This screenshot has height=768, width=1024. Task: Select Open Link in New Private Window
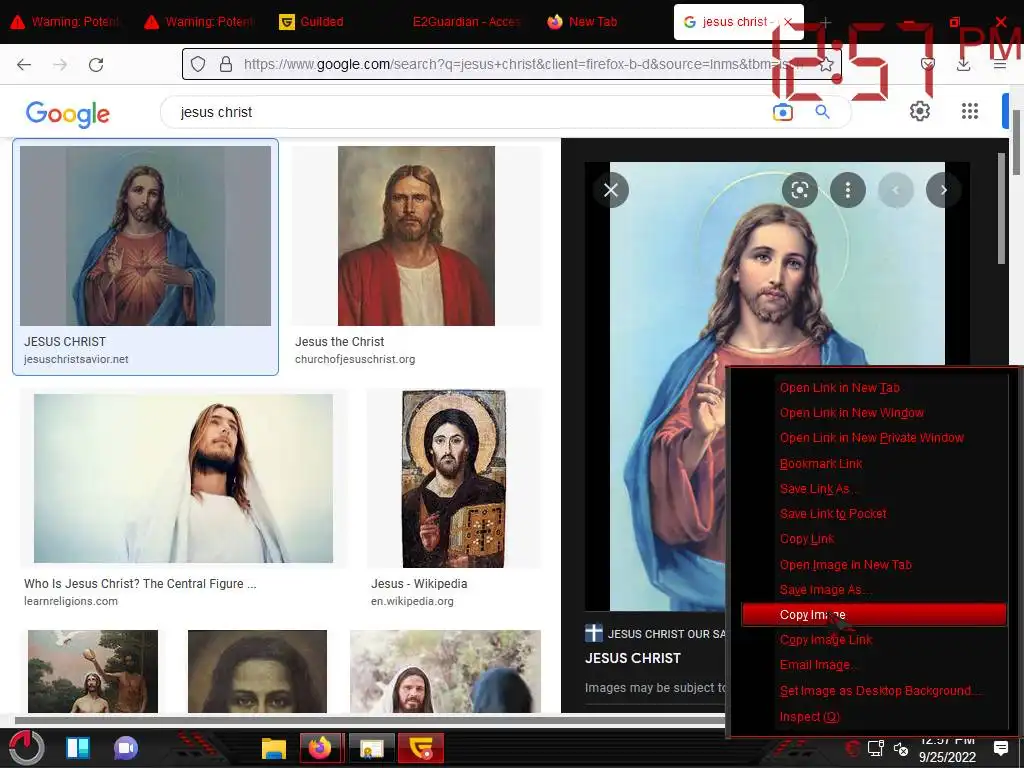pos(874,438)
